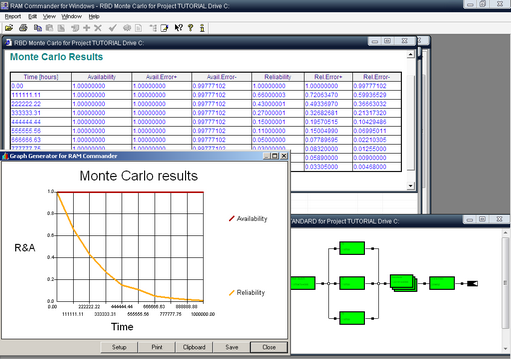Open the Help menu

[x=94, y=16]
